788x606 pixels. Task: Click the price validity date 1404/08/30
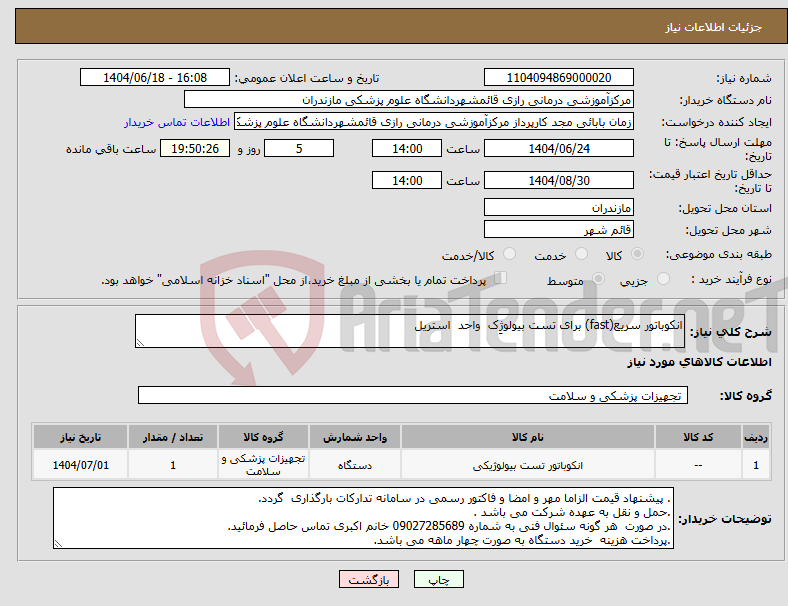[559, 180]
